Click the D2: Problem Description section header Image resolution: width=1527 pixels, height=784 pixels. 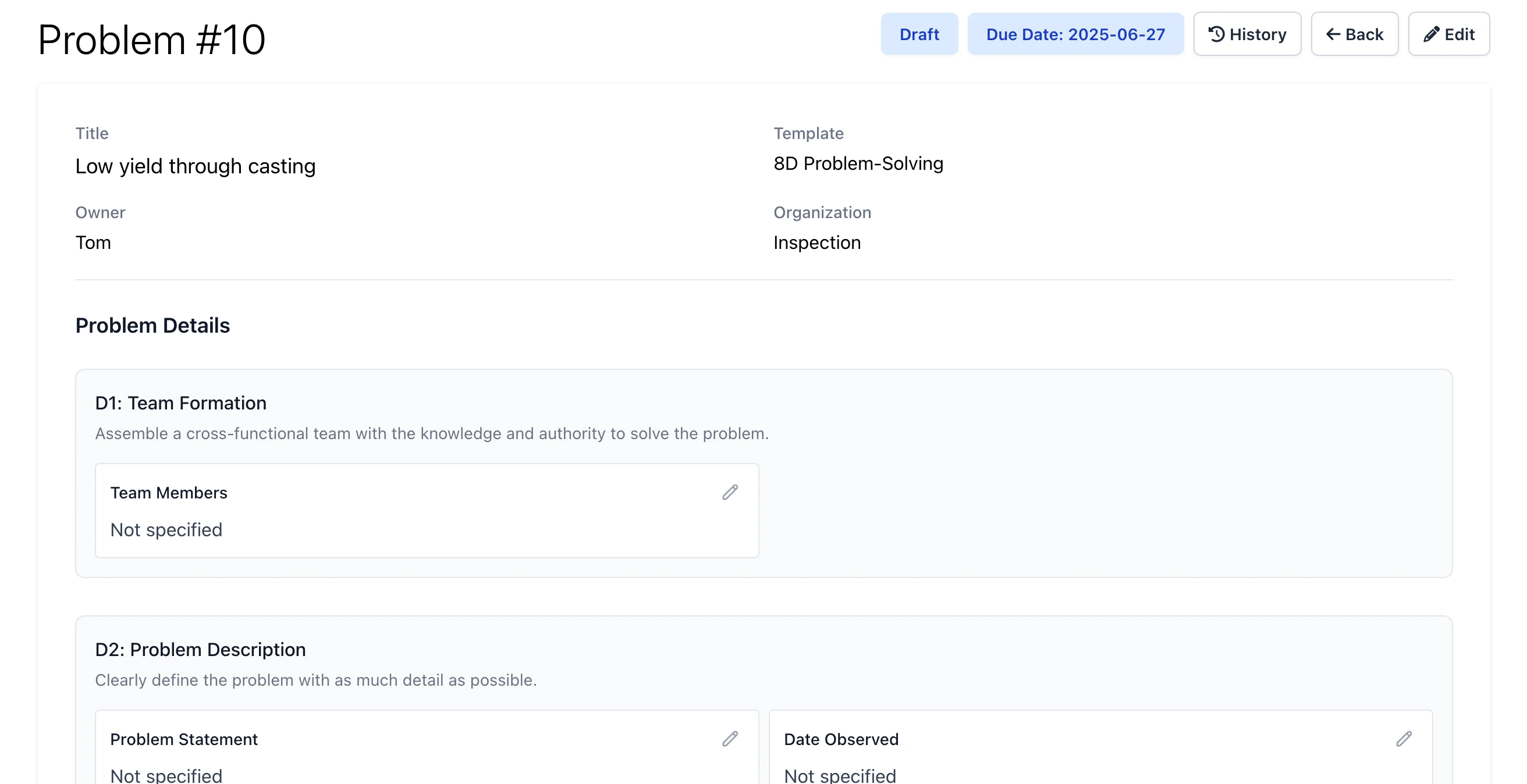(200, 650)
